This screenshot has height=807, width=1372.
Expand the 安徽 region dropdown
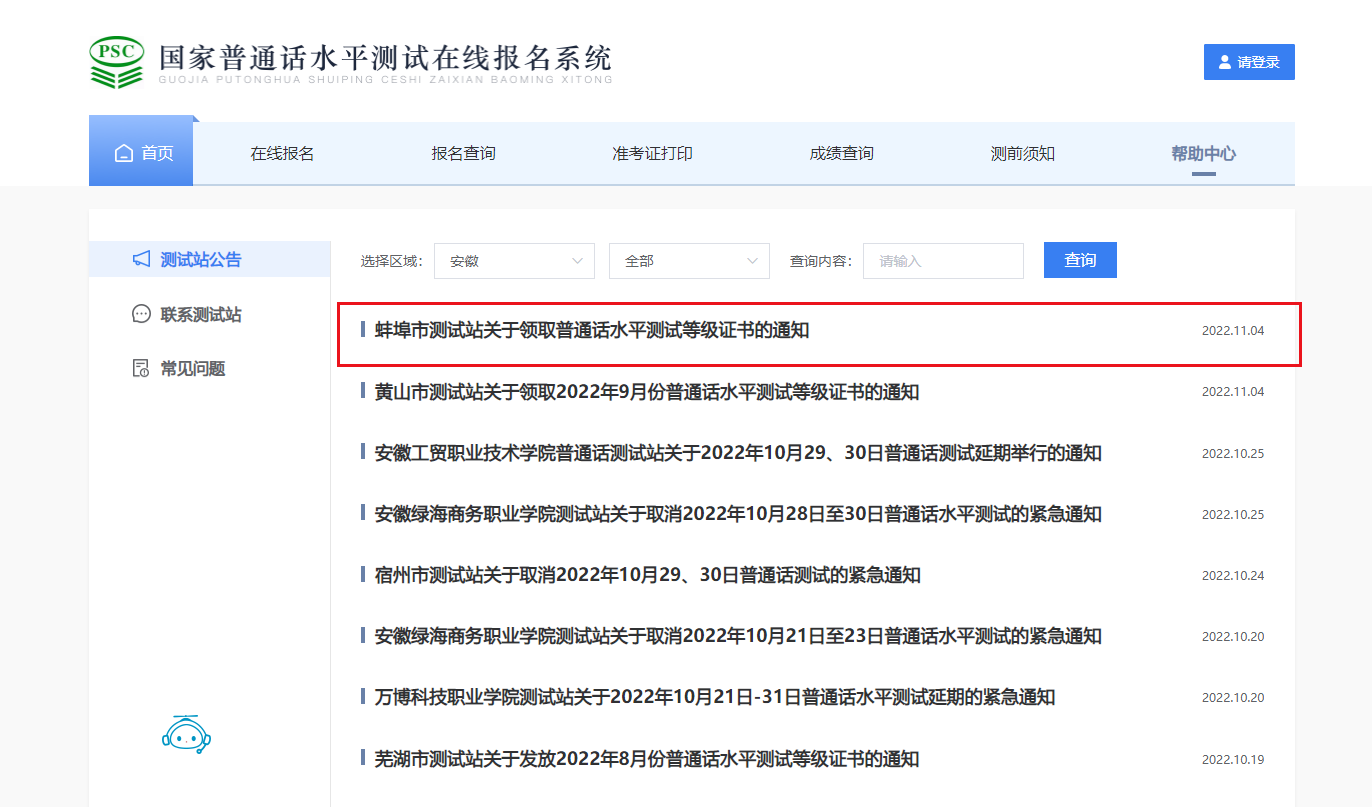click(x=516, y=261)
